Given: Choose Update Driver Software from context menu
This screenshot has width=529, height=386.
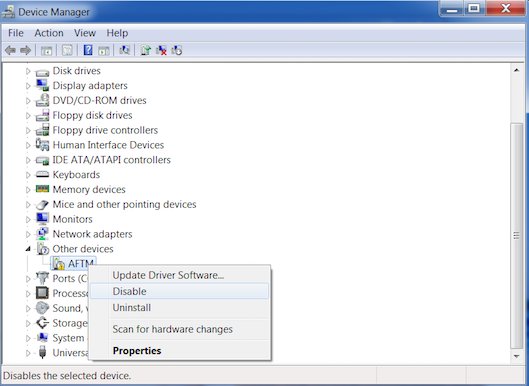Looking at the screenshot, I should pos(180,275).
